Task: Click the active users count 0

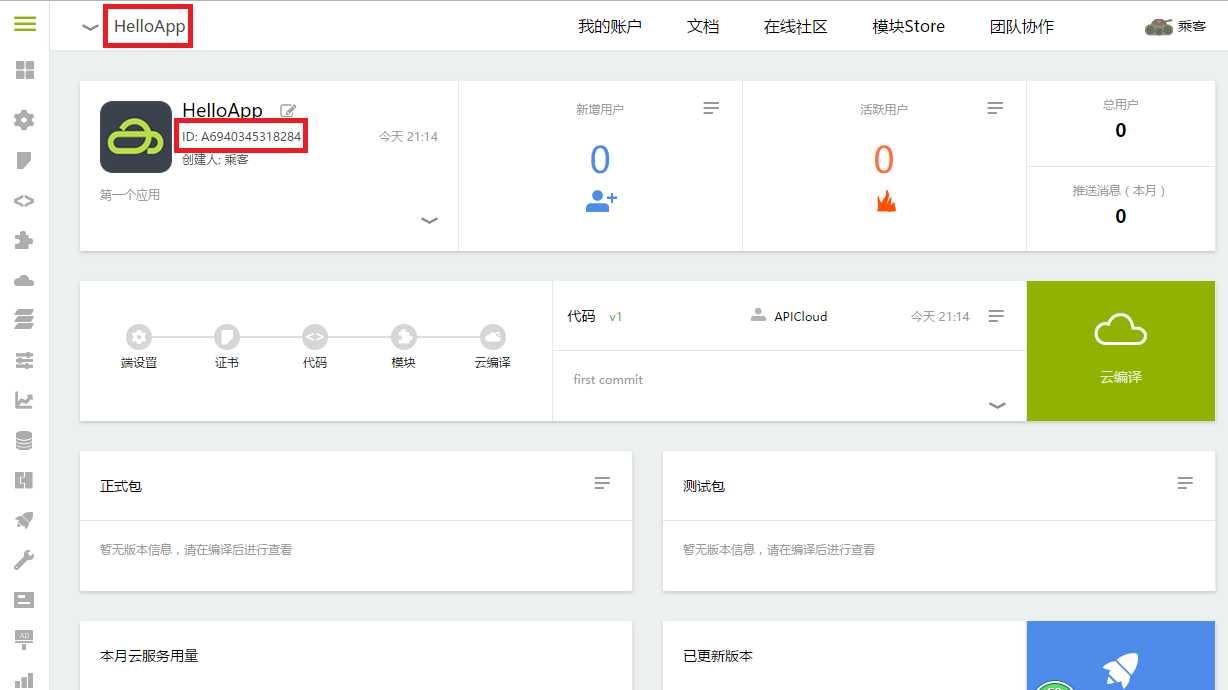Action: [x=884, y=160]
